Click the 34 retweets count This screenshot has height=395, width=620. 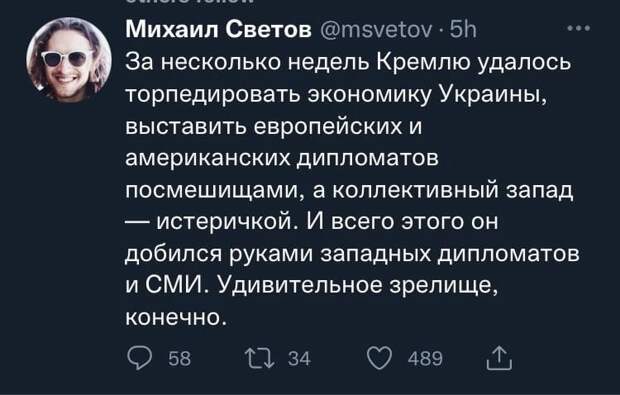299,359
